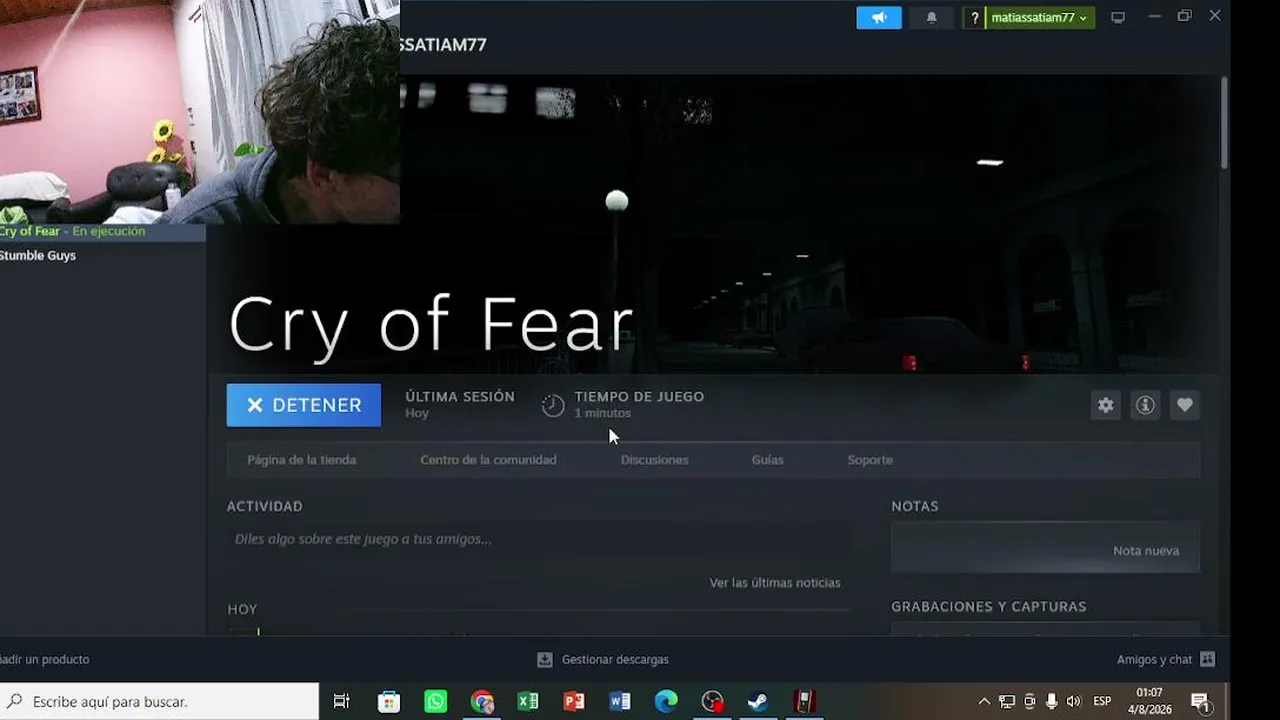The width and height of the screenshot is (1280, 720).
Task: Click the ÚLTIMA SESIÓN label
Action: point(460,397)
